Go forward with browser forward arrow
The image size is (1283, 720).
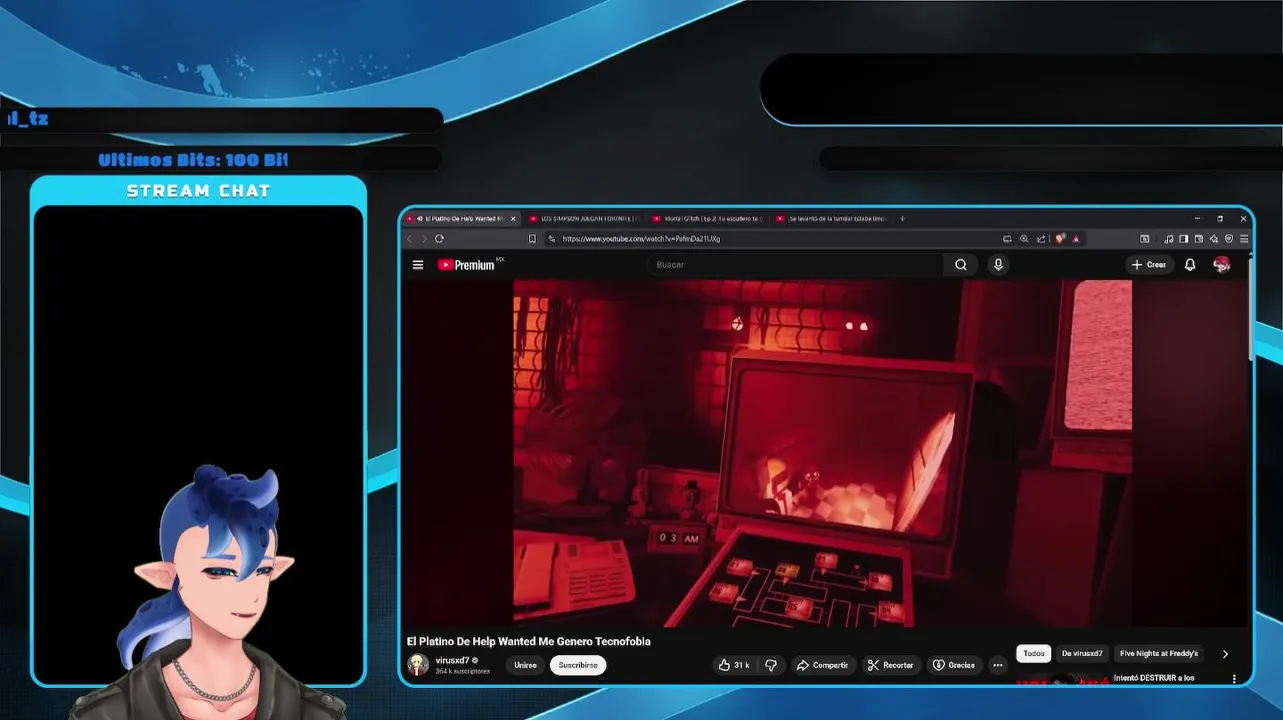tap(423, 239)
